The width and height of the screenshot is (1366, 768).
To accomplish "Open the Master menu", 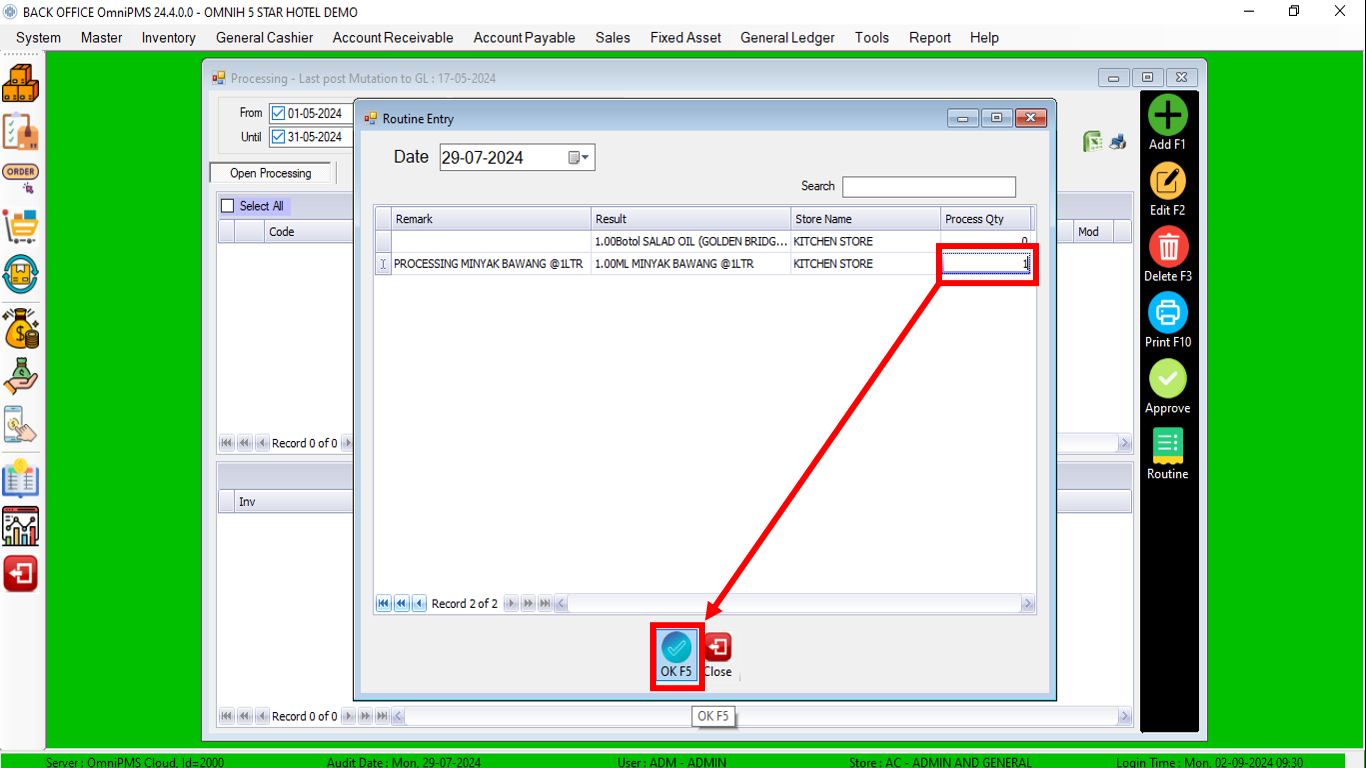I will 102,37.
